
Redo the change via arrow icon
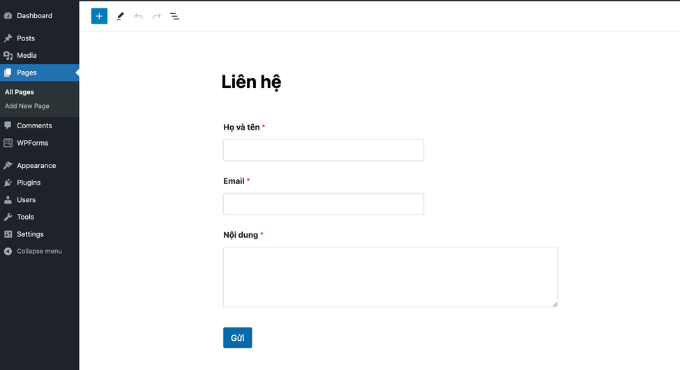[x=157, y=16]
